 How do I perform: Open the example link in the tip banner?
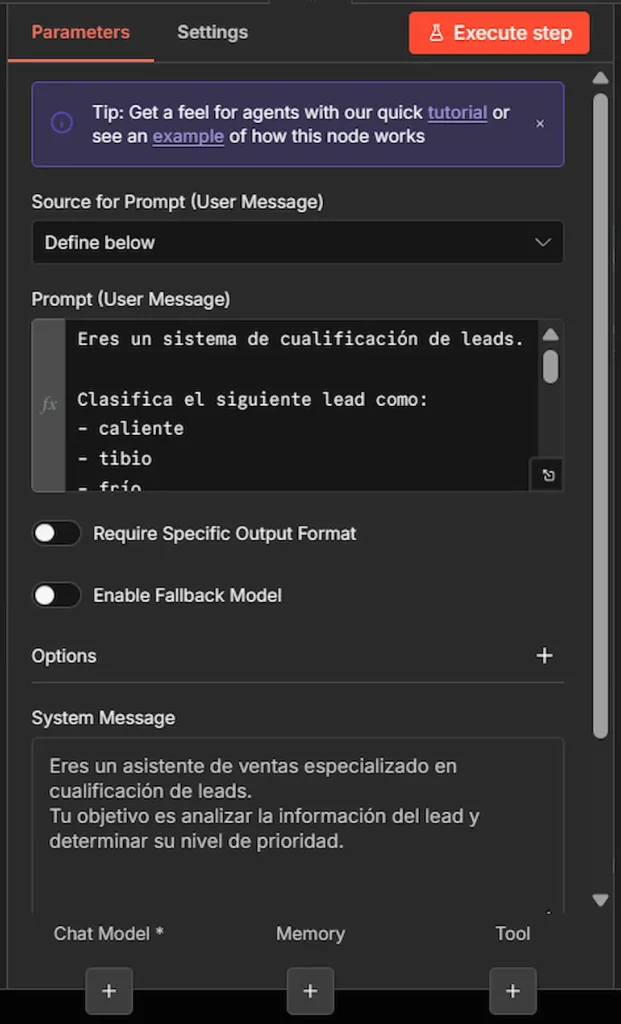tap(188, 136)
